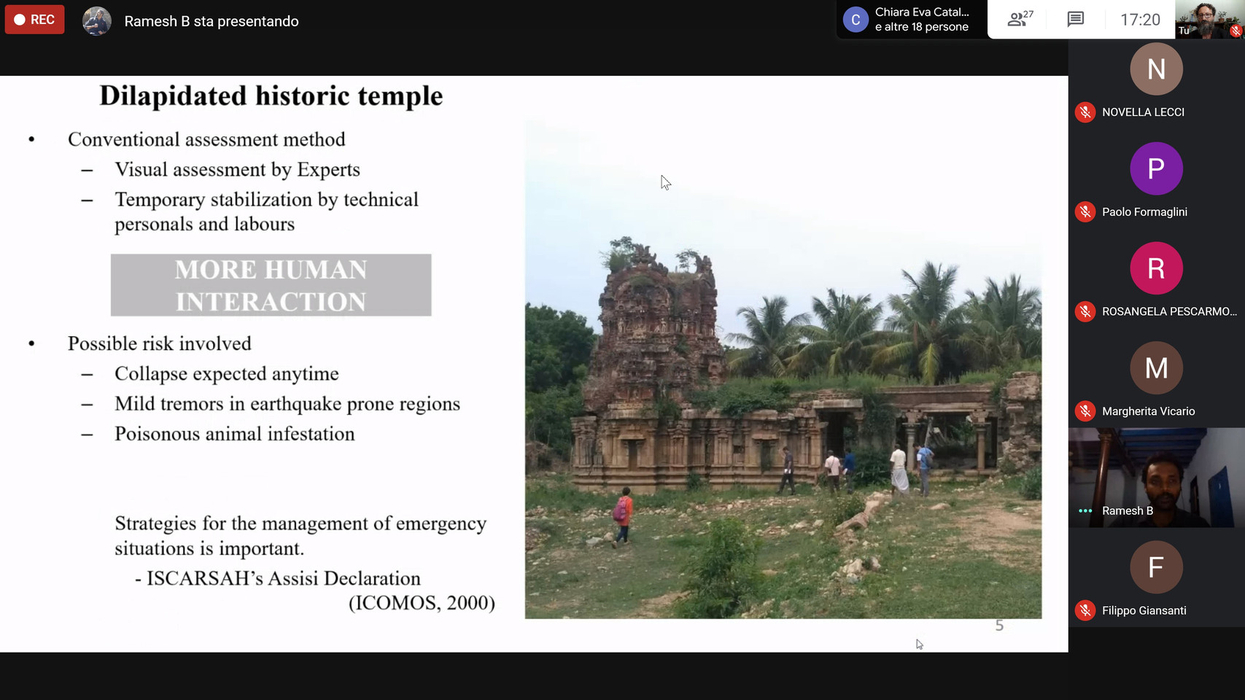Screen dimensions: 1245x700
Task: Select the brown 'M' avatar of Margherita Vicario
Action: [x=1156, y=368]
